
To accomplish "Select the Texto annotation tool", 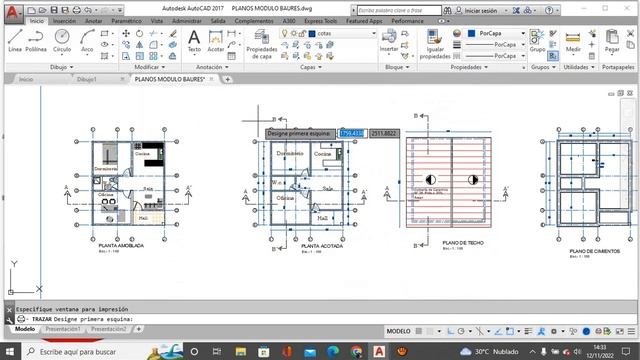I will 194,41.
